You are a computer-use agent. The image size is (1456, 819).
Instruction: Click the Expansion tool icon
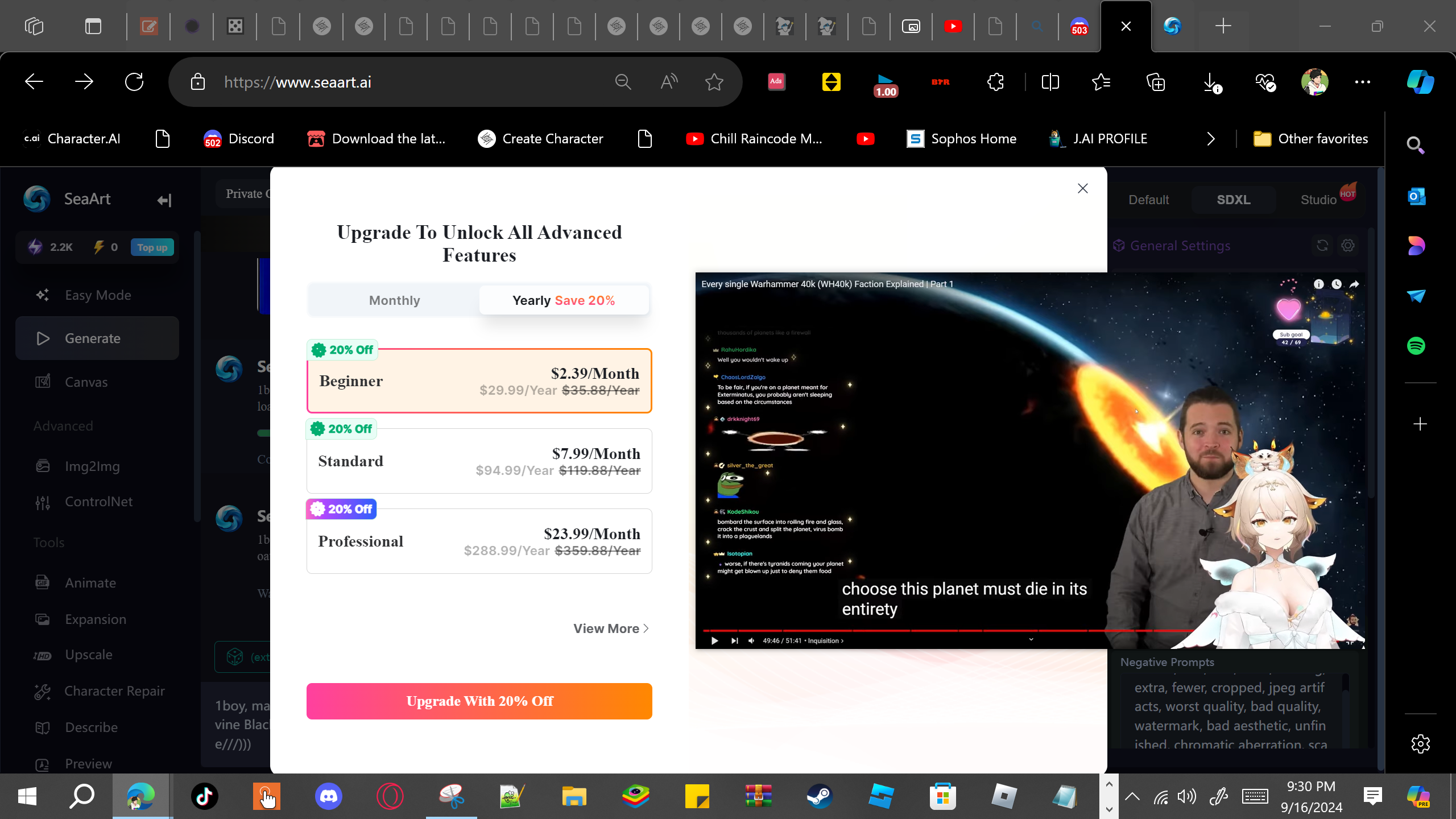pyautogui.click(x=43, y=619)
